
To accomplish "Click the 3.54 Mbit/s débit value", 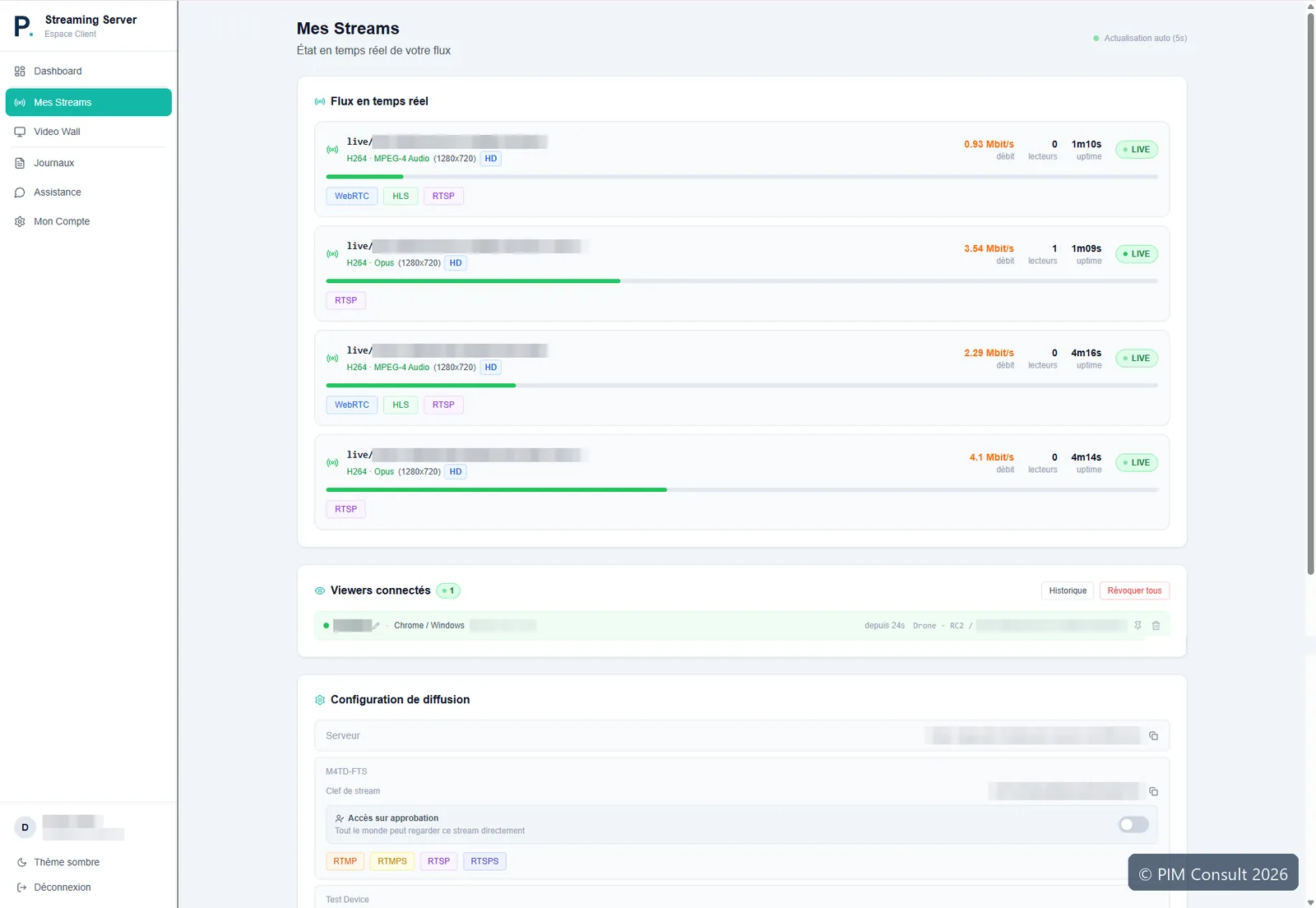I will click(989, 248).
